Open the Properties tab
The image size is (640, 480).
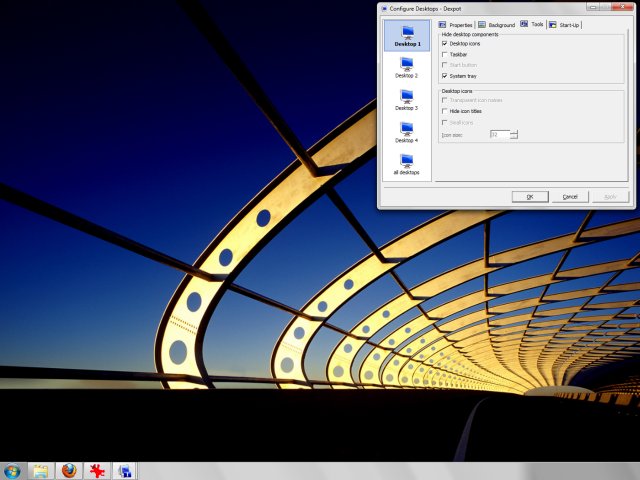click(456, 25)
